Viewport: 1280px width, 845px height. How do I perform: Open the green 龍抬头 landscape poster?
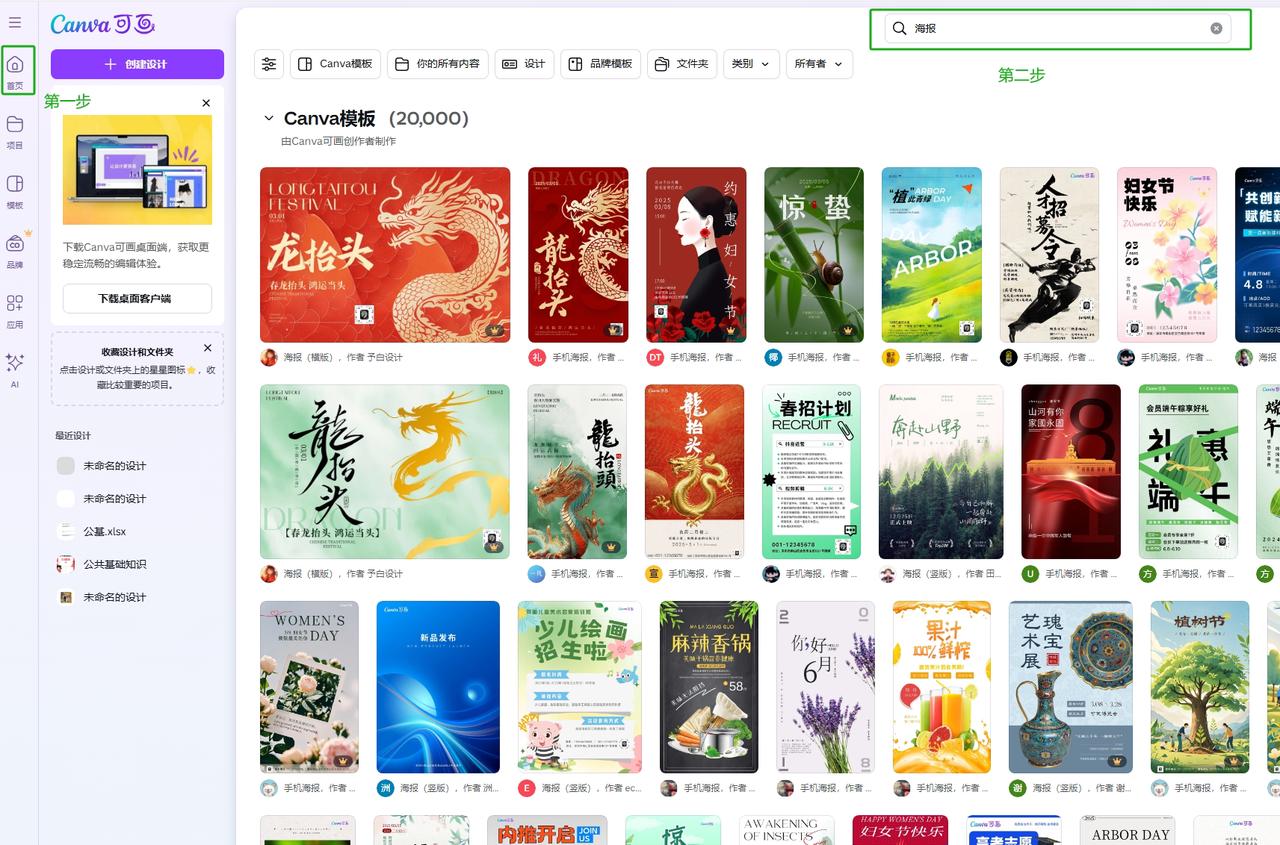(385, 472)
